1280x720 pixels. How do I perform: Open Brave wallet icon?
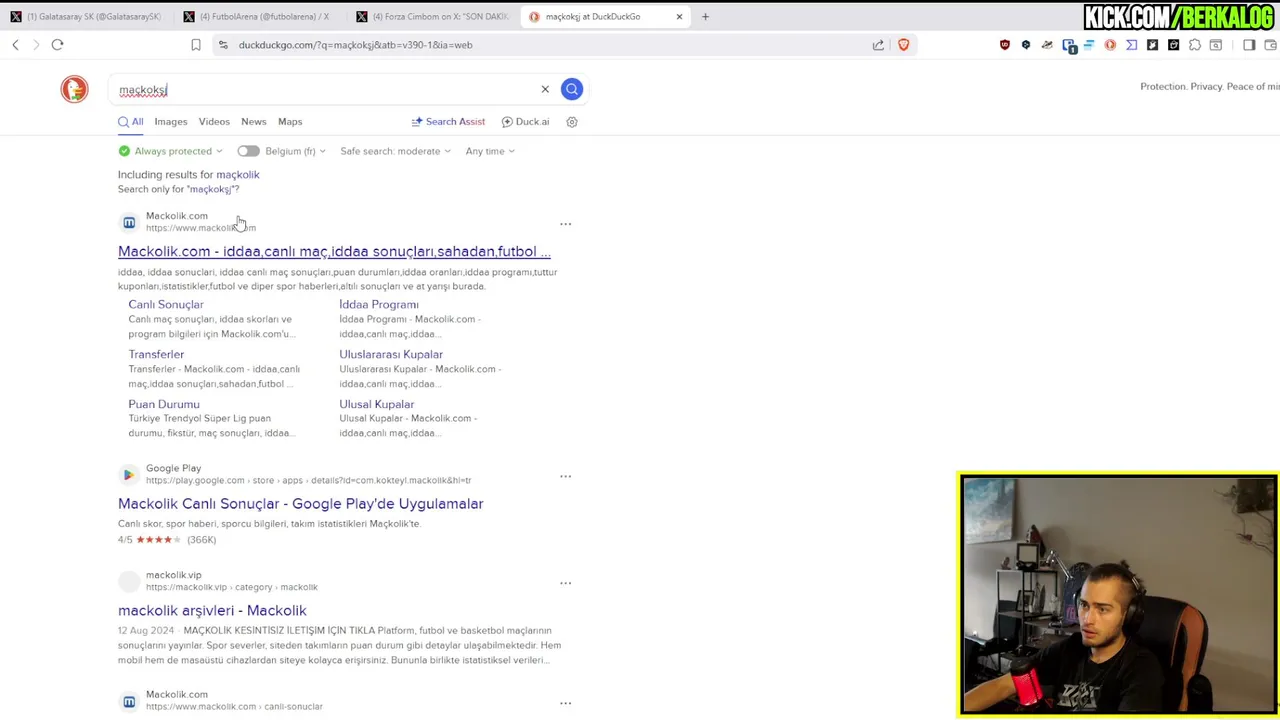(x=1271, y=45)
